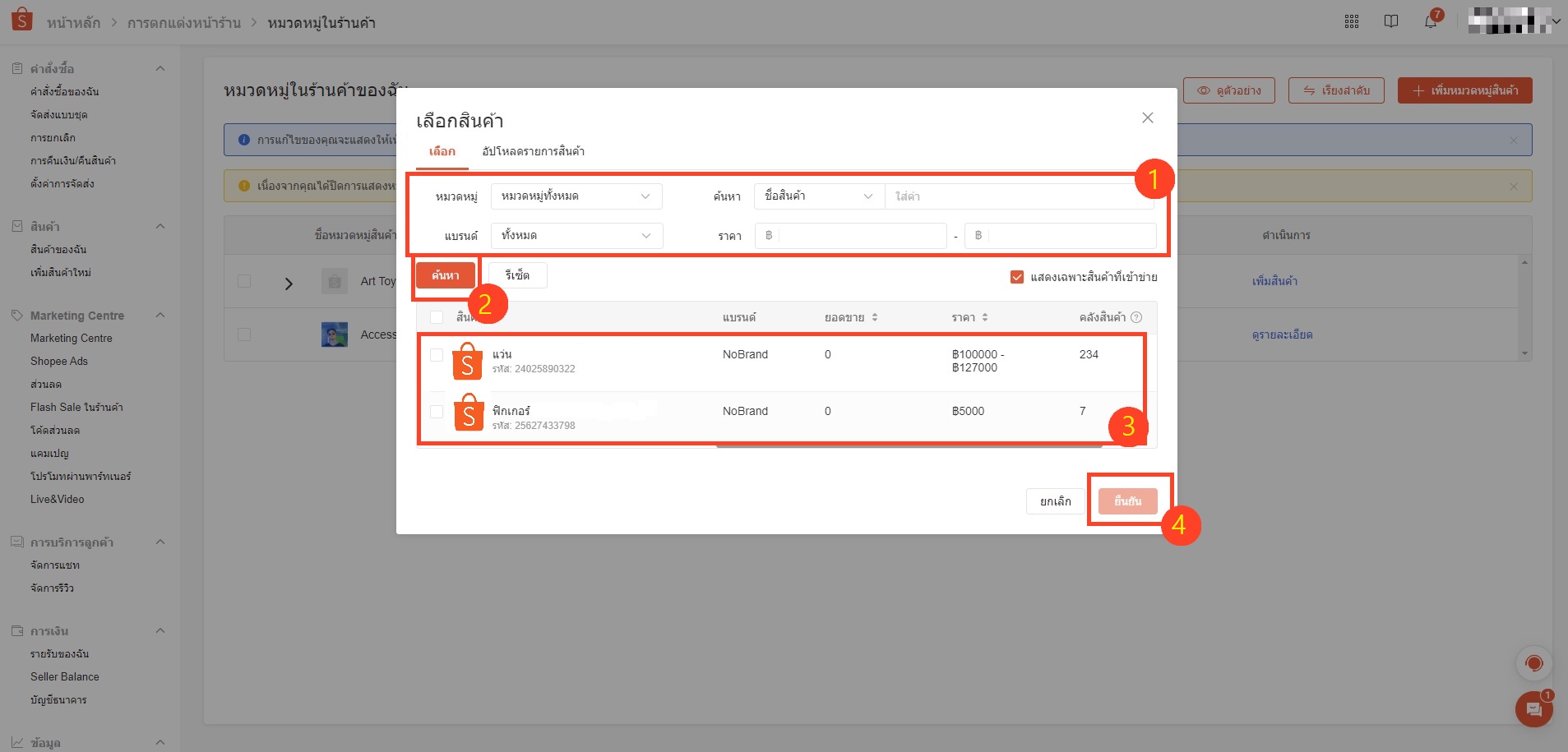Image resolution: width=1568 pixels, height=752 pixels.
Task: Toggle select-all products checkbox in header
Action: click(x=437, y=317)
